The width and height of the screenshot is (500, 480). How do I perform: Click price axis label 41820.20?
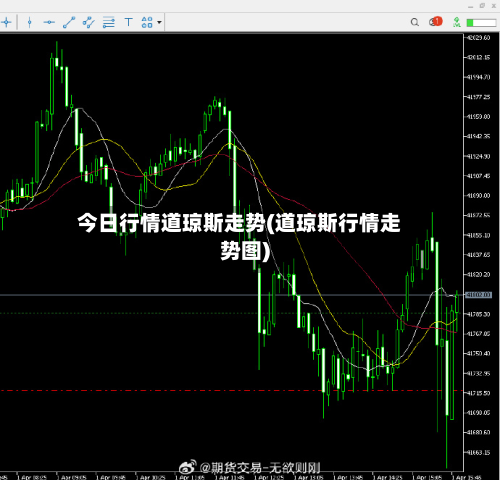point(478,275)
